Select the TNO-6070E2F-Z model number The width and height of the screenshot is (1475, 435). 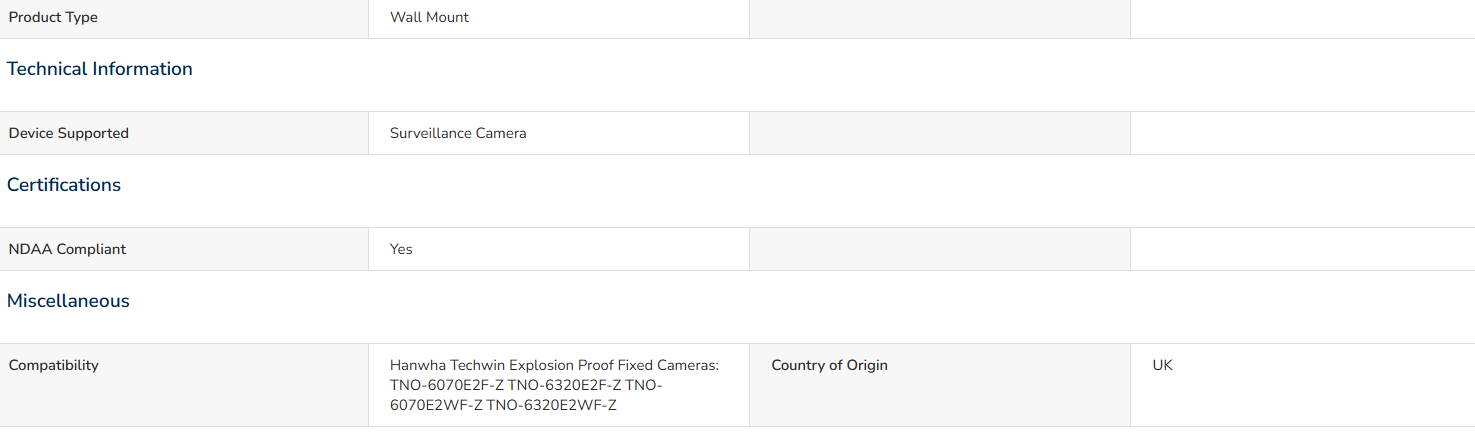(447, 385)
